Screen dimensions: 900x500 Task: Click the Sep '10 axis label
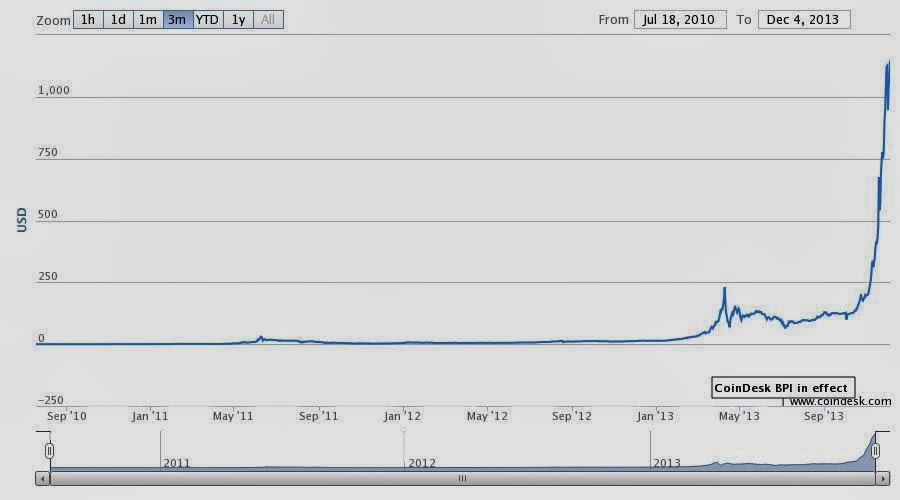(x=67, y=416)
